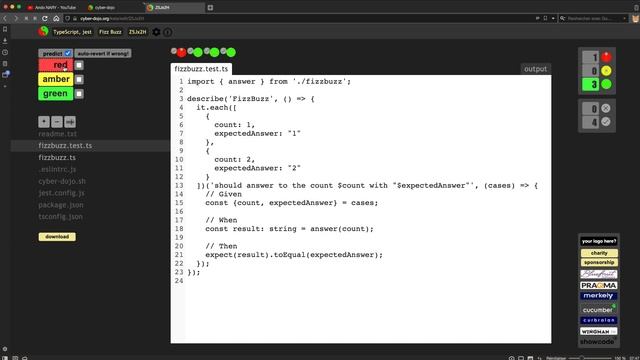The height and width of the screenshot is (360, 640).
Task: Go to browser home page icon
Action: (x=56, y=18)
